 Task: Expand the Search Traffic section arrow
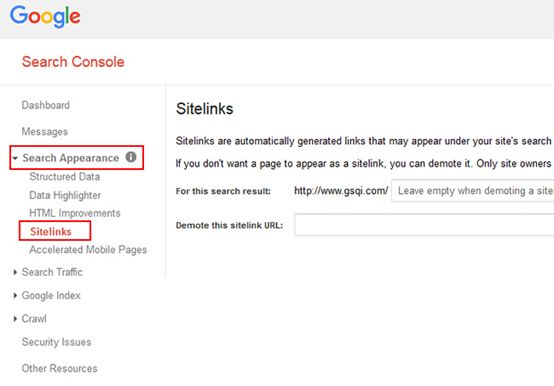[15, 272]
